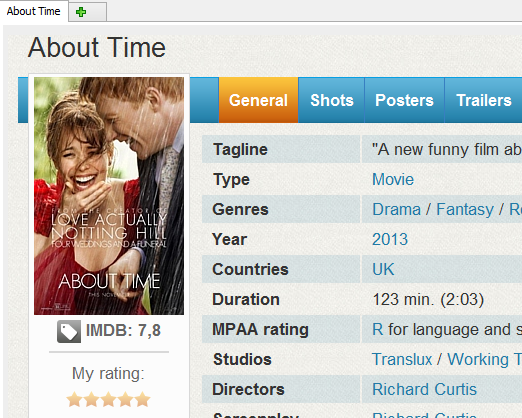522x418 pixels.
Task: Click the Duration row label
Action: (246, 299)
